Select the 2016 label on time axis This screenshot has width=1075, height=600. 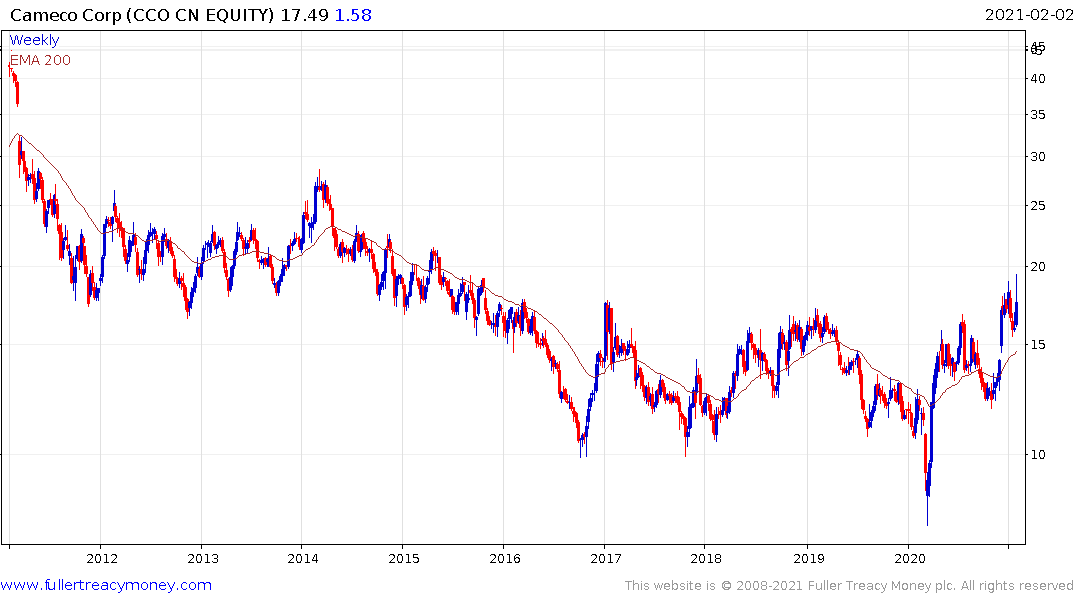[x=505, y=558]
